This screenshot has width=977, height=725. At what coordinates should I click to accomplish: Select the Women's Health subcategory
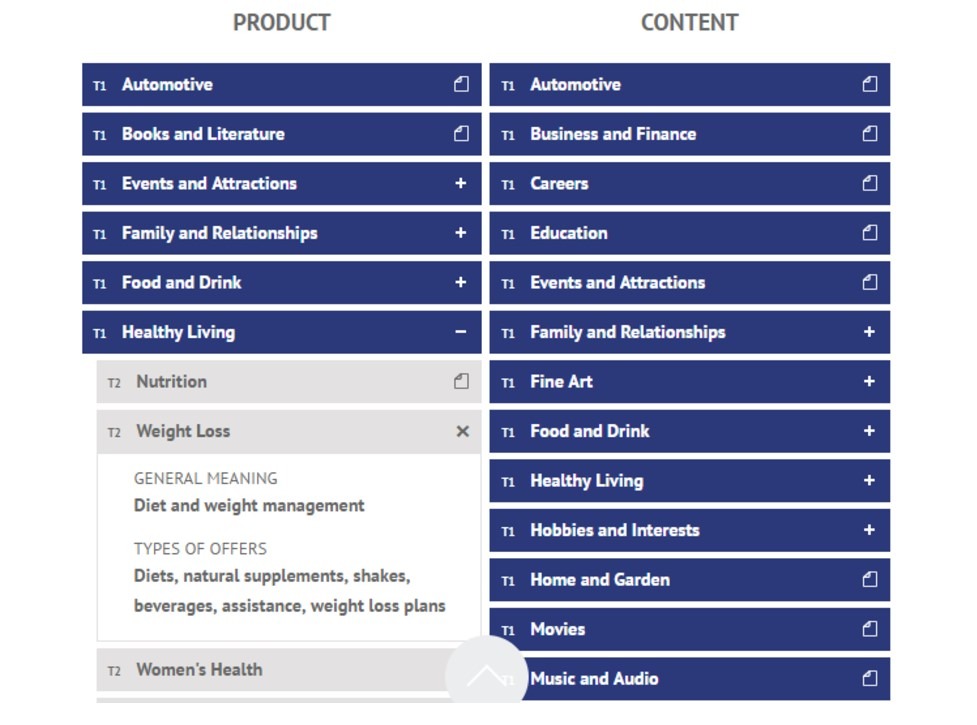click(199, 670)
